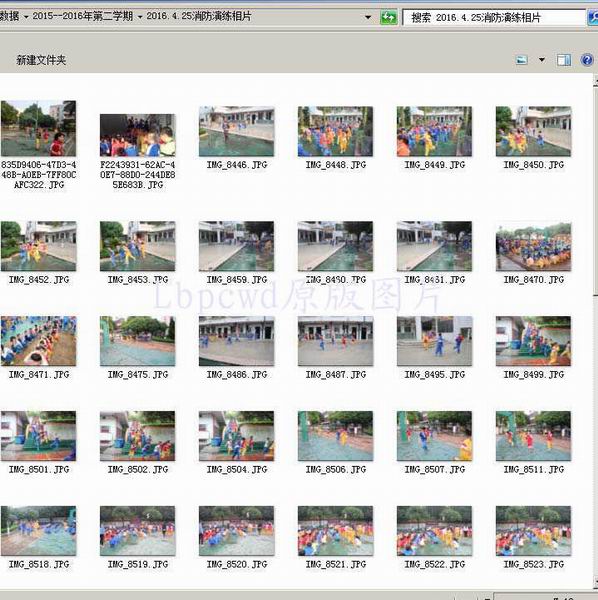This screenshot has height=600, width=598.
Task: Toggle the preview pane icon
Action: [x=564, y=60]
